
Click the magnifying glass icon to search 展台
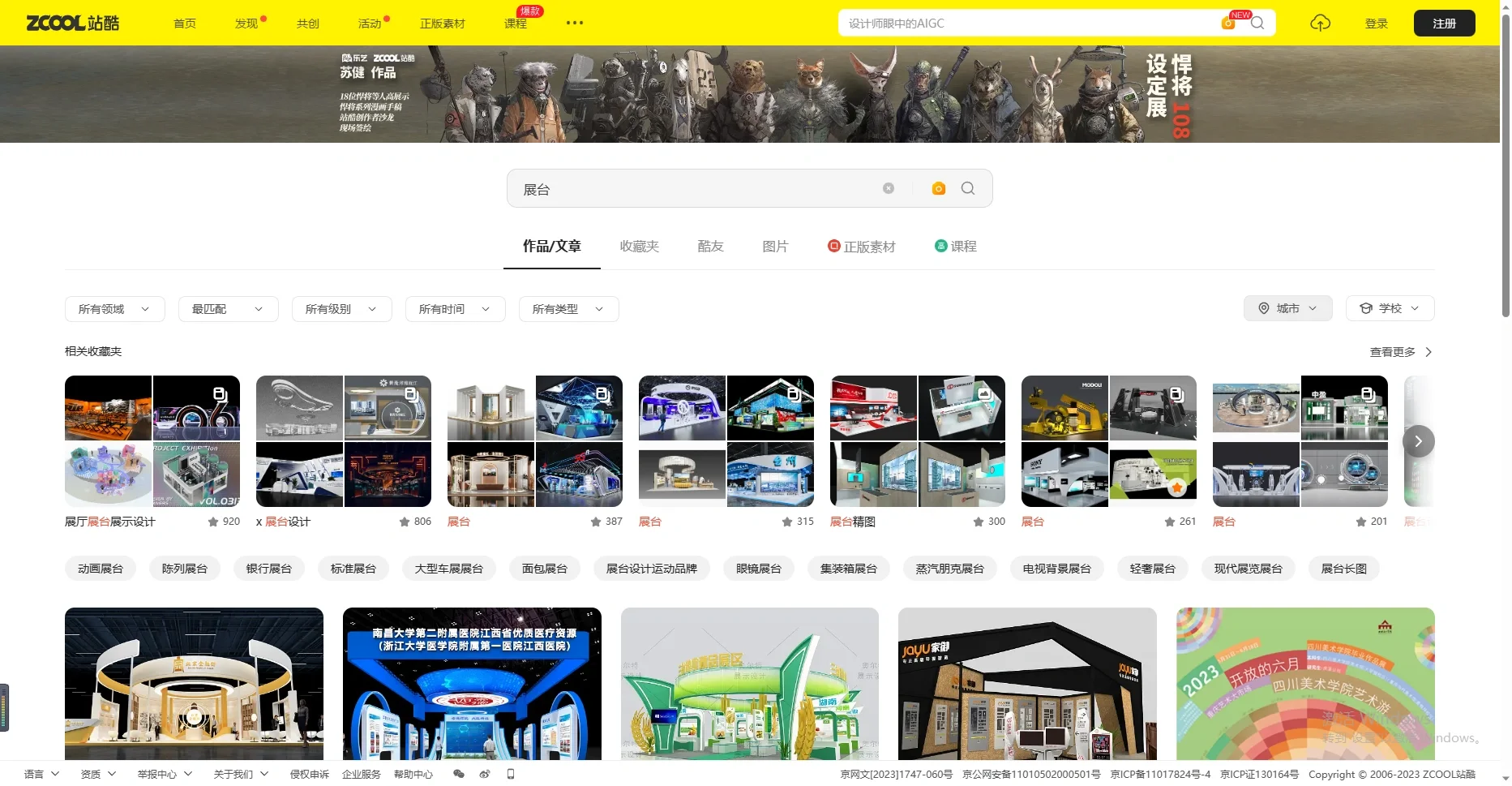[x=968, y=188]
